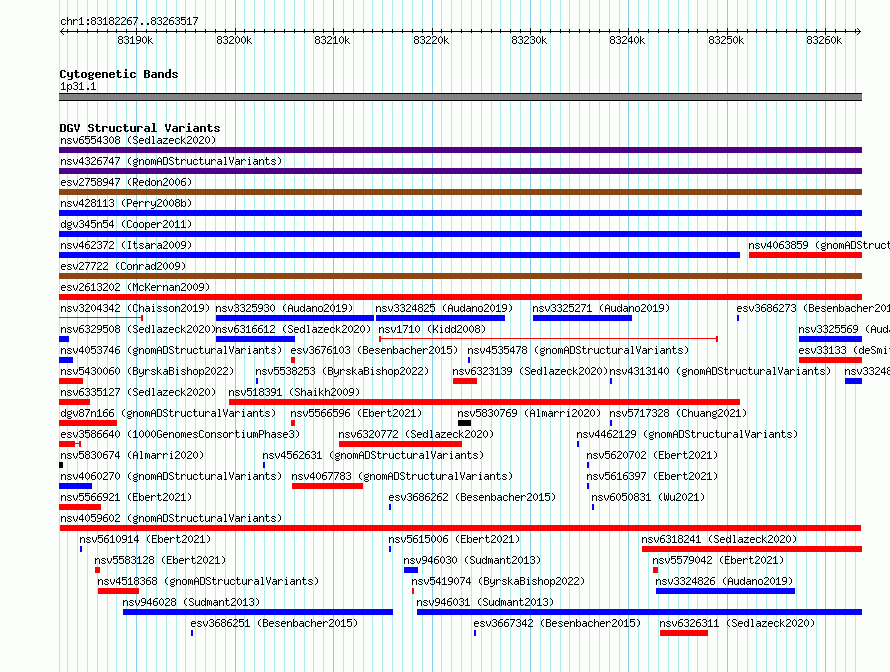Open the nsv5430060 (ByrskaBishop2022) label
The height and width of the screenshot is (672, 890).
[x=147, y=371]
